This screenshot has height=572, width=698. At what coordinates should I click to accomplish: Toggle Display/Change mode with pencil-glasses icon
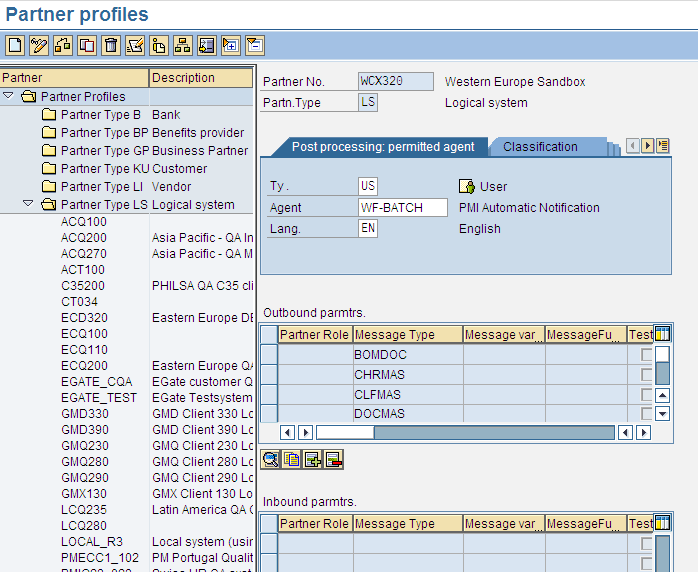39,45
